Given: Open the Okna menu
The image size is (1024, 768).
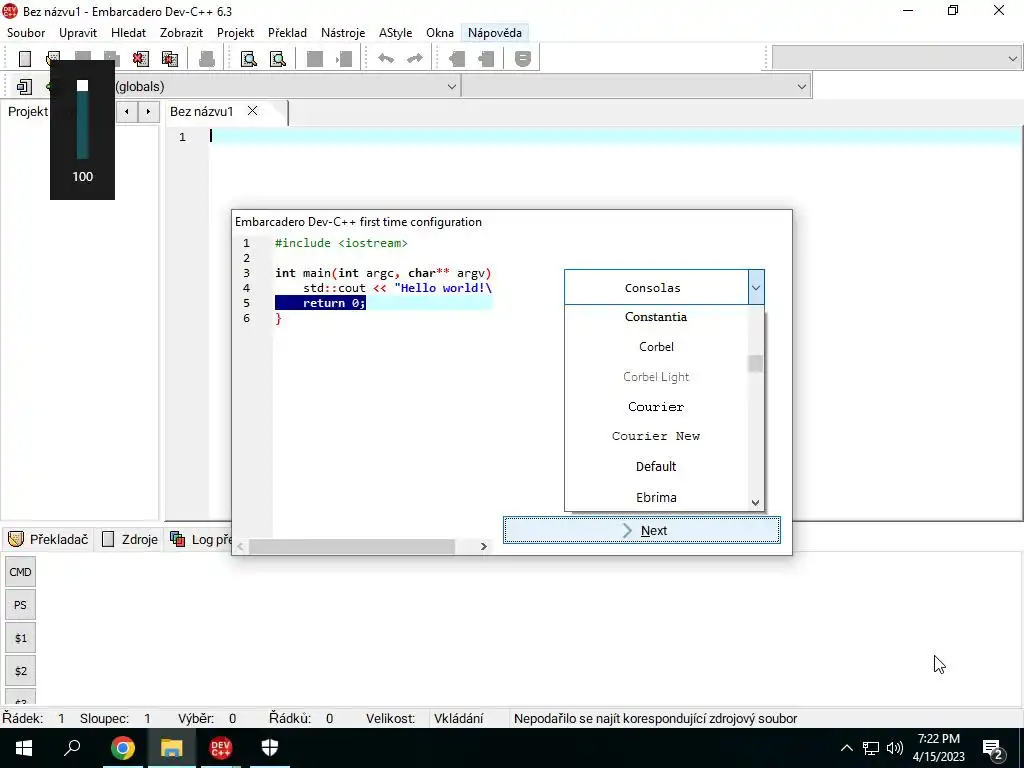Looking at the screenshot, I should click(x=440, y=33).
